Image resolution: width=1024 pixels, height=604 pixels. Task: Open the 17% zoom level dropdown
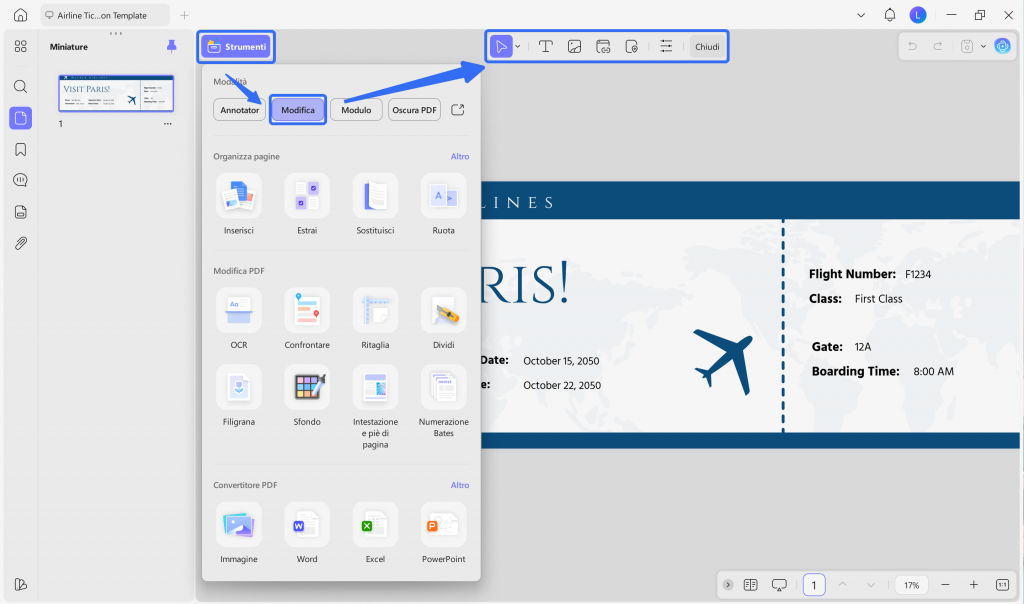coord(912,584)
